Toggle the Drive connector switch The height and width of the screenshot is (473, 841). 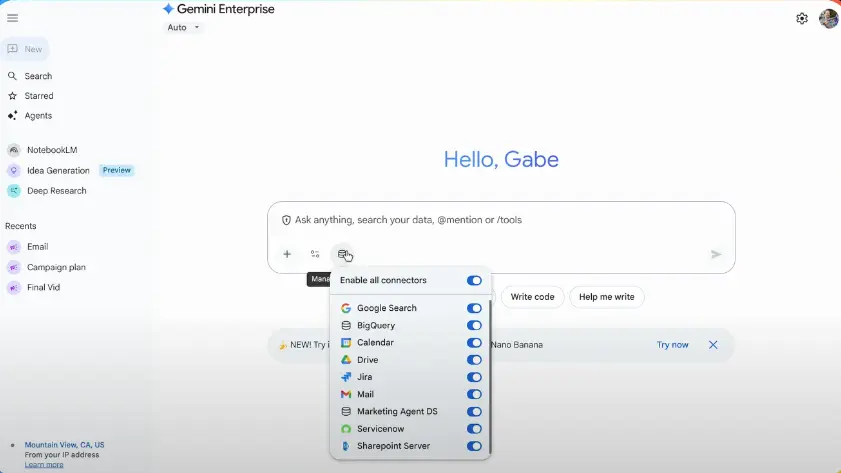pyautogui.click(x=474, y=360)
